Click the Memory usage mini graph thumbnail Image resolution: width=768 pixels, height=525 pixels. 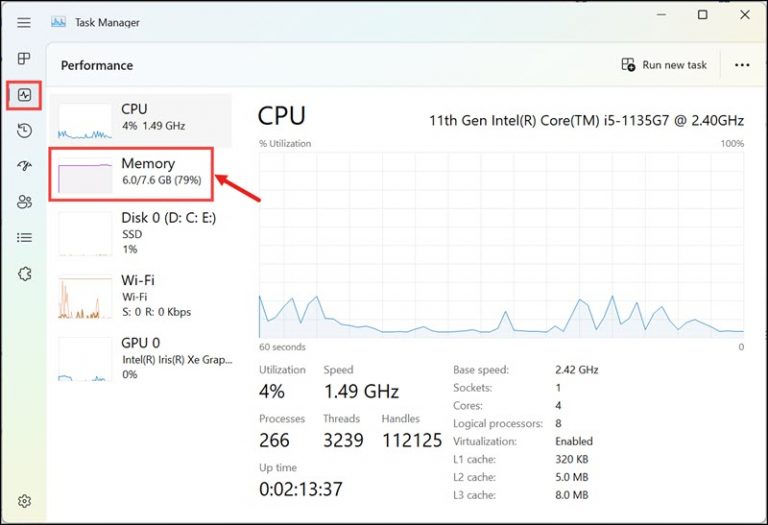tap(84, 177)
